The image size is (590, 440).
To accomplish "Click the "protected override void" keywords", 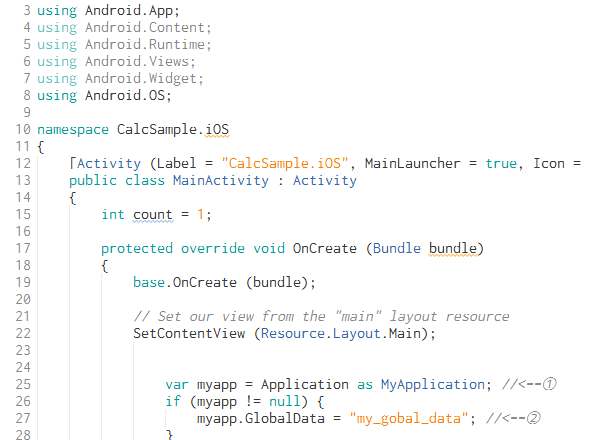I will (x=193, y=248).
